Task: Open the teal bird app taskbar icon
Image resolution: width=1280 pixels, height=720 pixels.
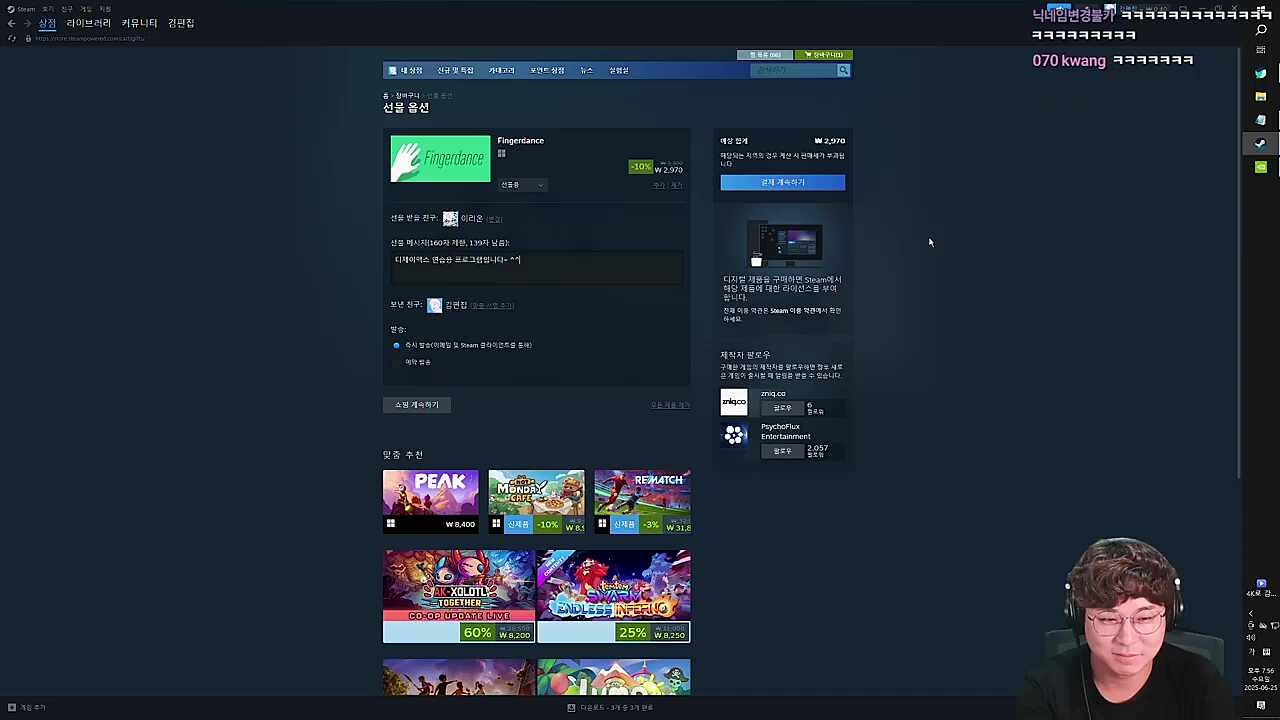Action: (x=1261, y=73)
